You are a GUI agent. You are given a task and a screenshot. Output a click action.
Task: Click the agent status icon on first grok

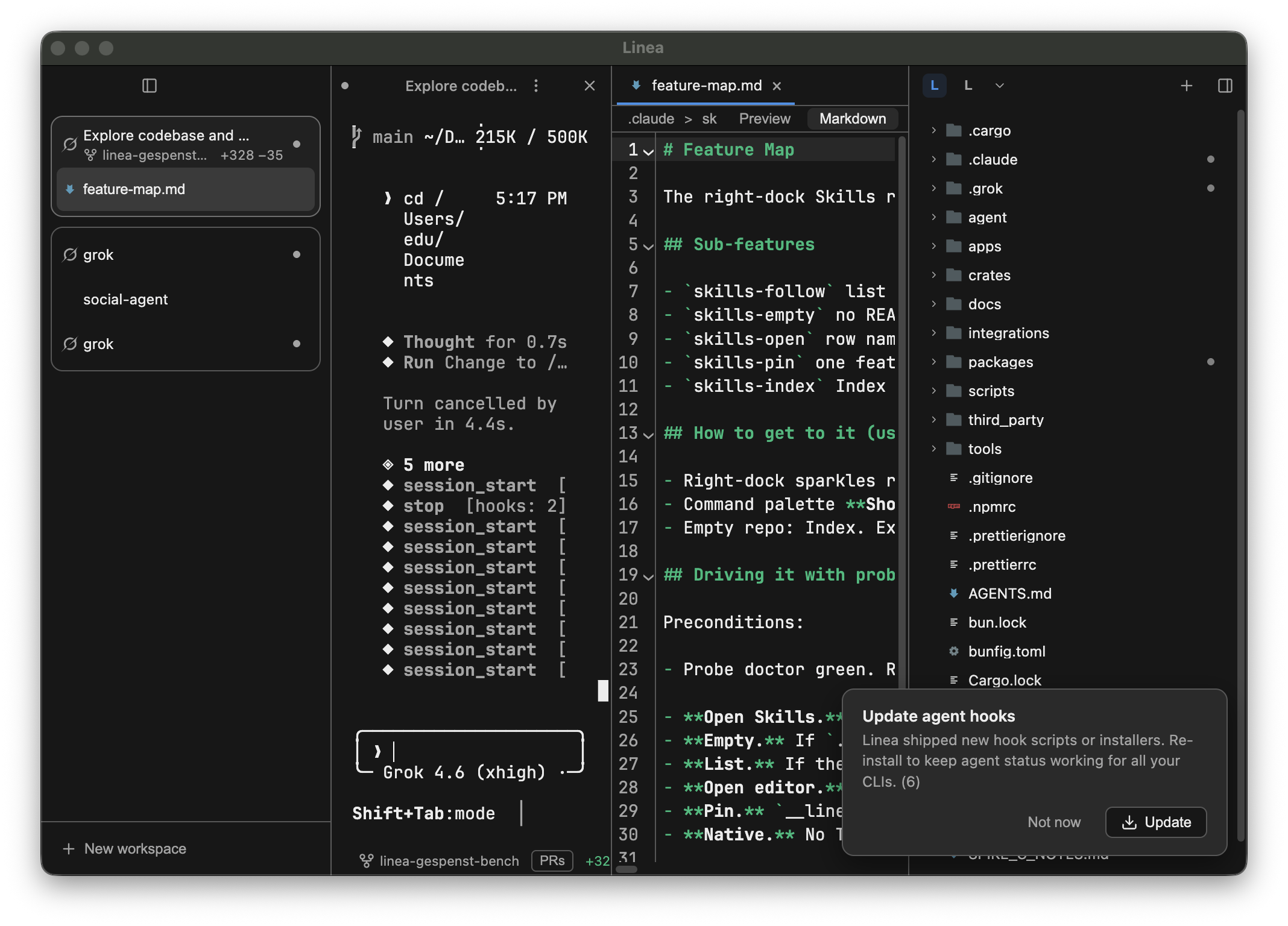[x=70, y=254]
